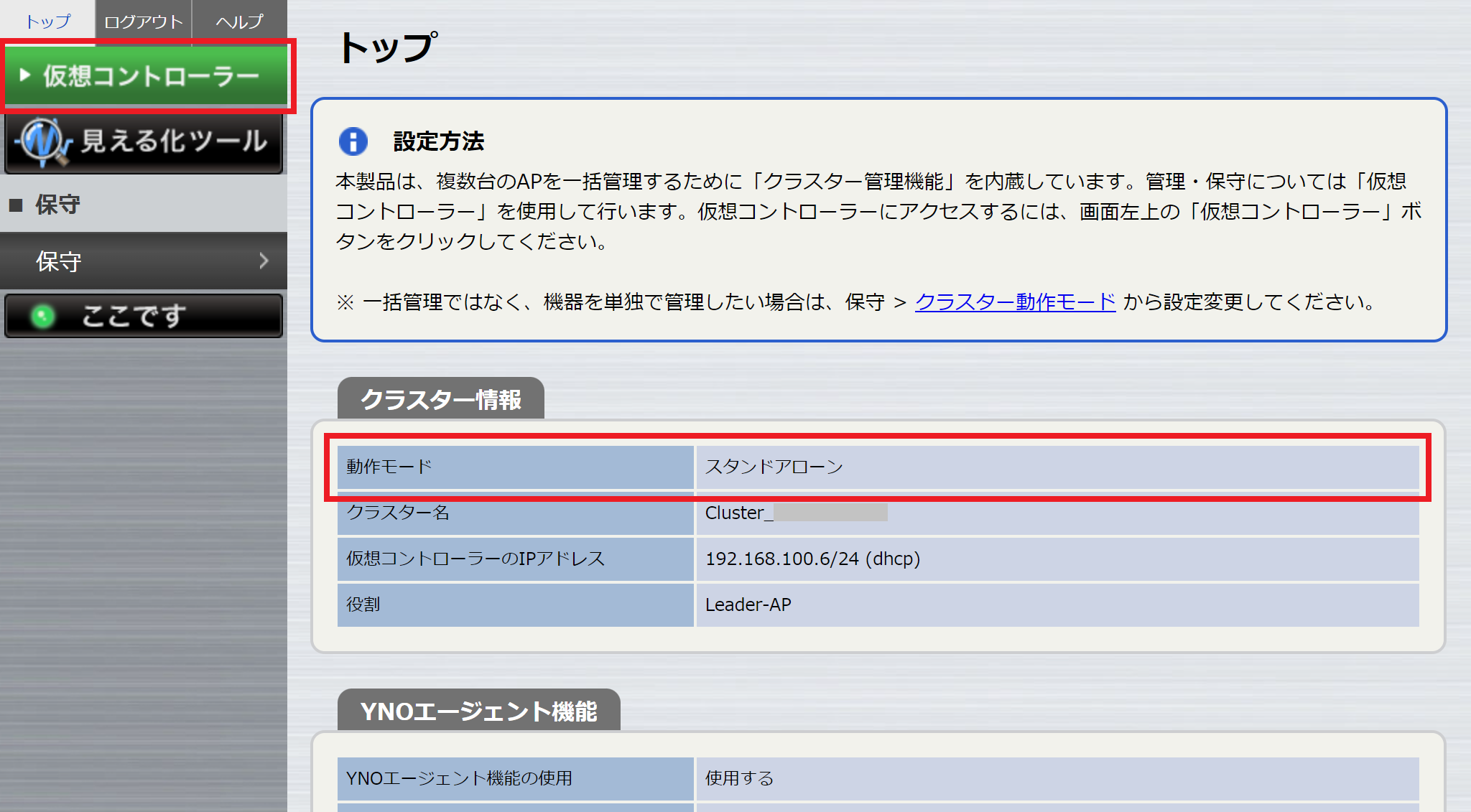Click the green LED indicator on ここです
The image size is (1471, 812).
(x=43, y=316)
